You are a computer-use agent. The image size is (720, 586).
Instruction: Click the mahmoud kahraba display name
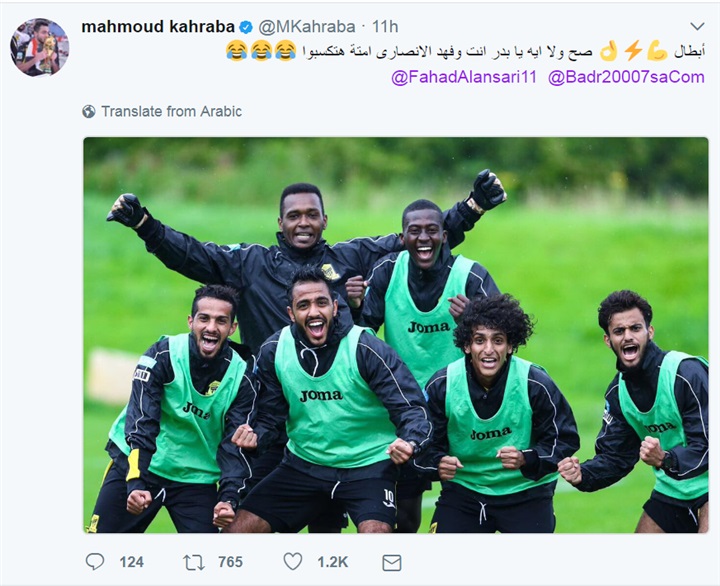click(x=158, y=27)
